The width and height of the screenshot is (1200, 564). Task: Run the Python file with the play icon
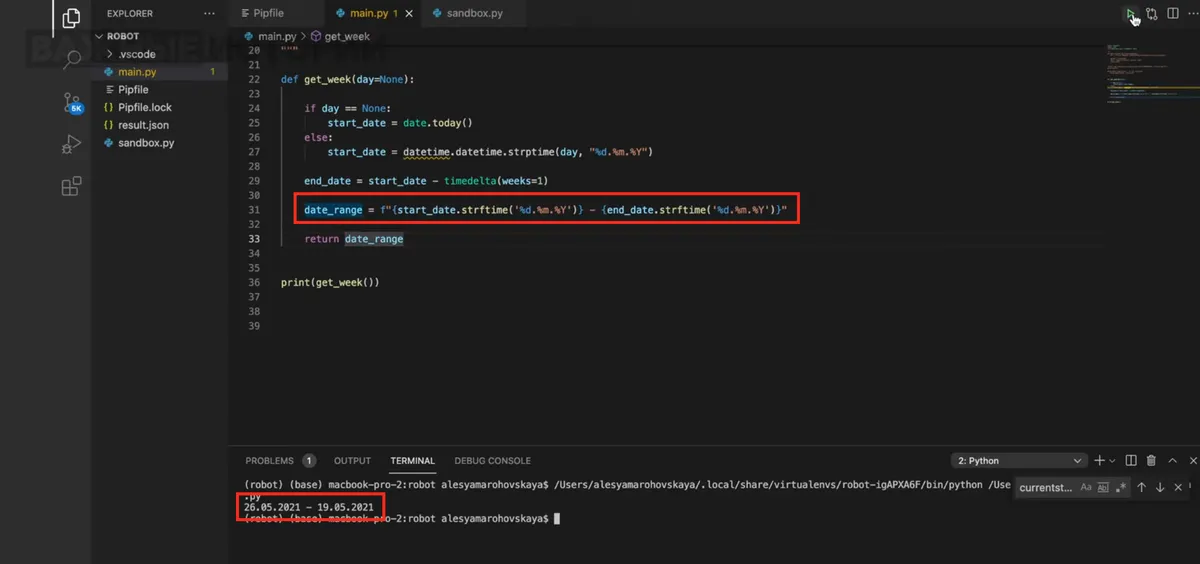1130,14
